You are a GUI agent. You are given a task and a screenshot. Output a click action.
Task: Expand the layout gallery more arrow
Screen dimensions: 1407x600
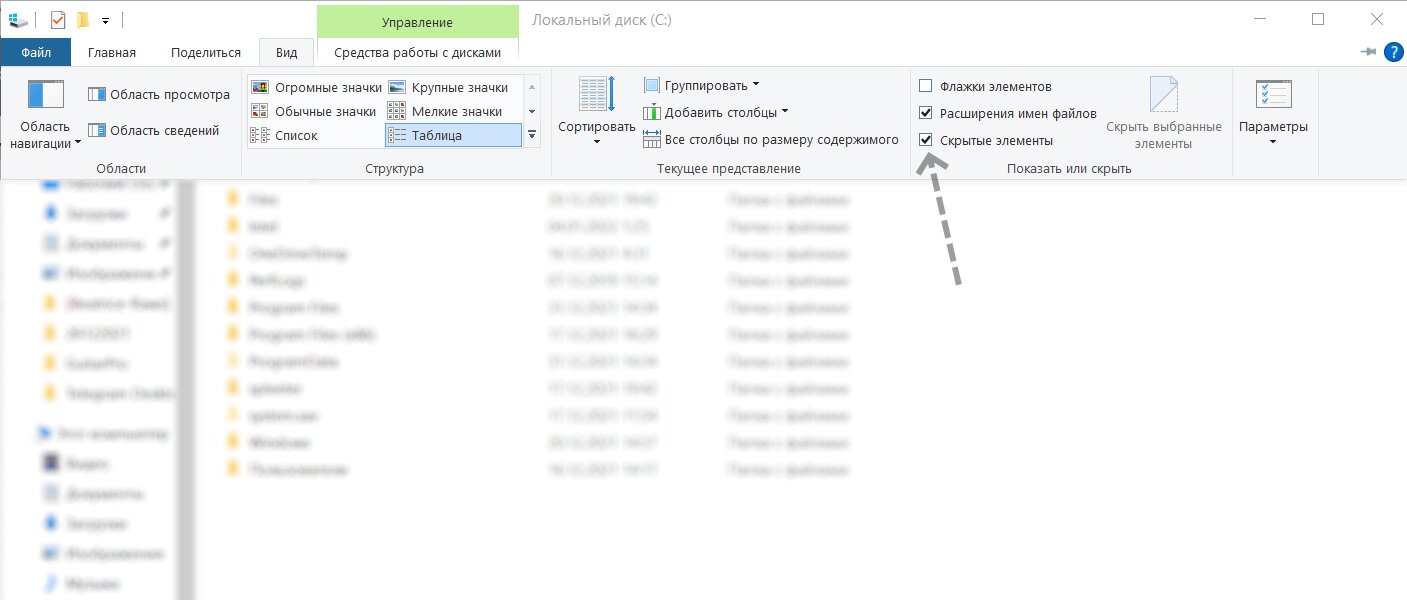[x=532, y=135]
